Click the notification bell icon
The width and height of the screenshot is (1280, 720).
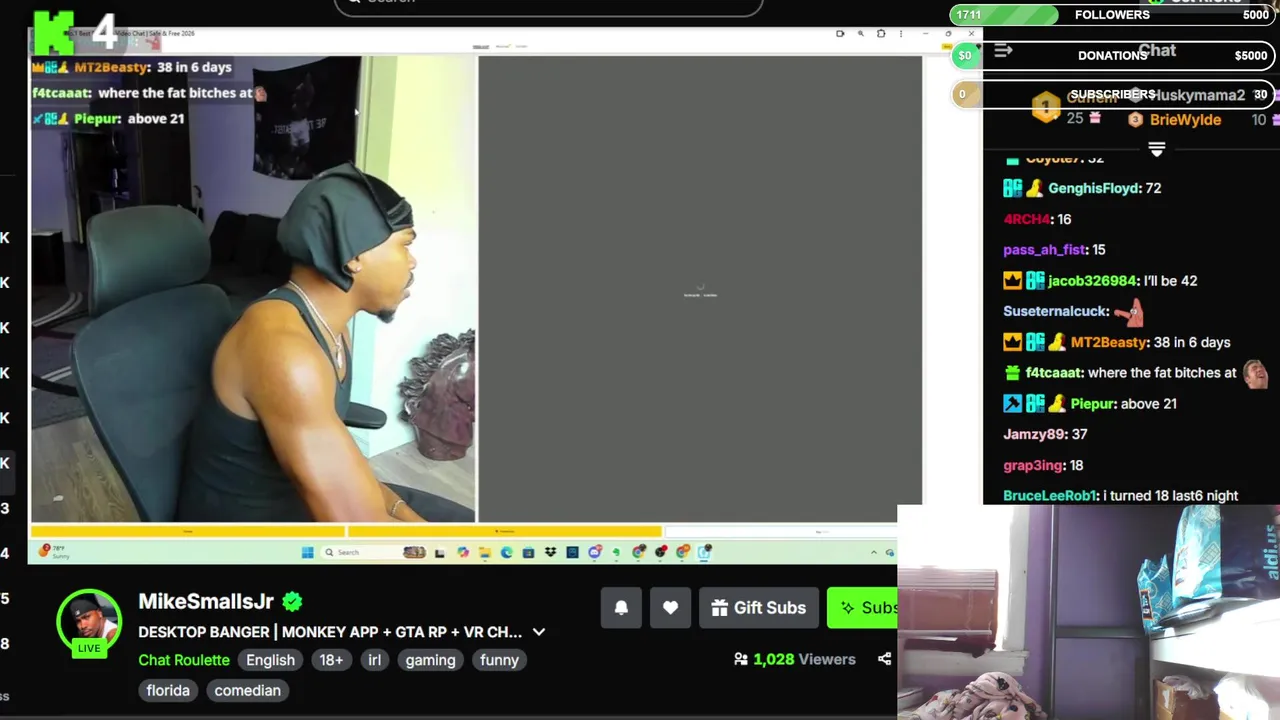pyautogui.click(x=621, y=607)
